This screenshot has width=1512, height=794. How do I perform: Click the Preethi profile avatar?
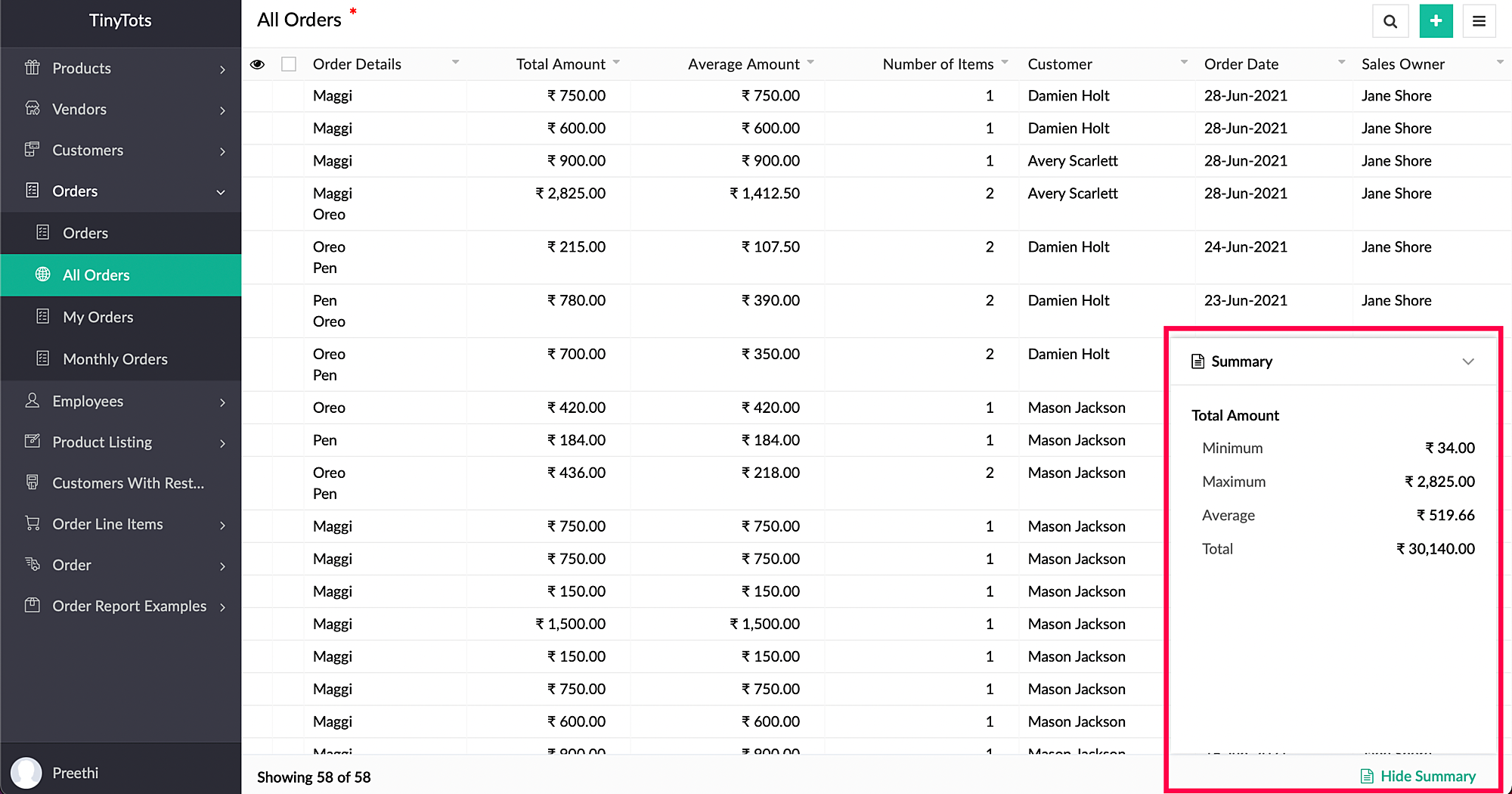pos(26,773)
